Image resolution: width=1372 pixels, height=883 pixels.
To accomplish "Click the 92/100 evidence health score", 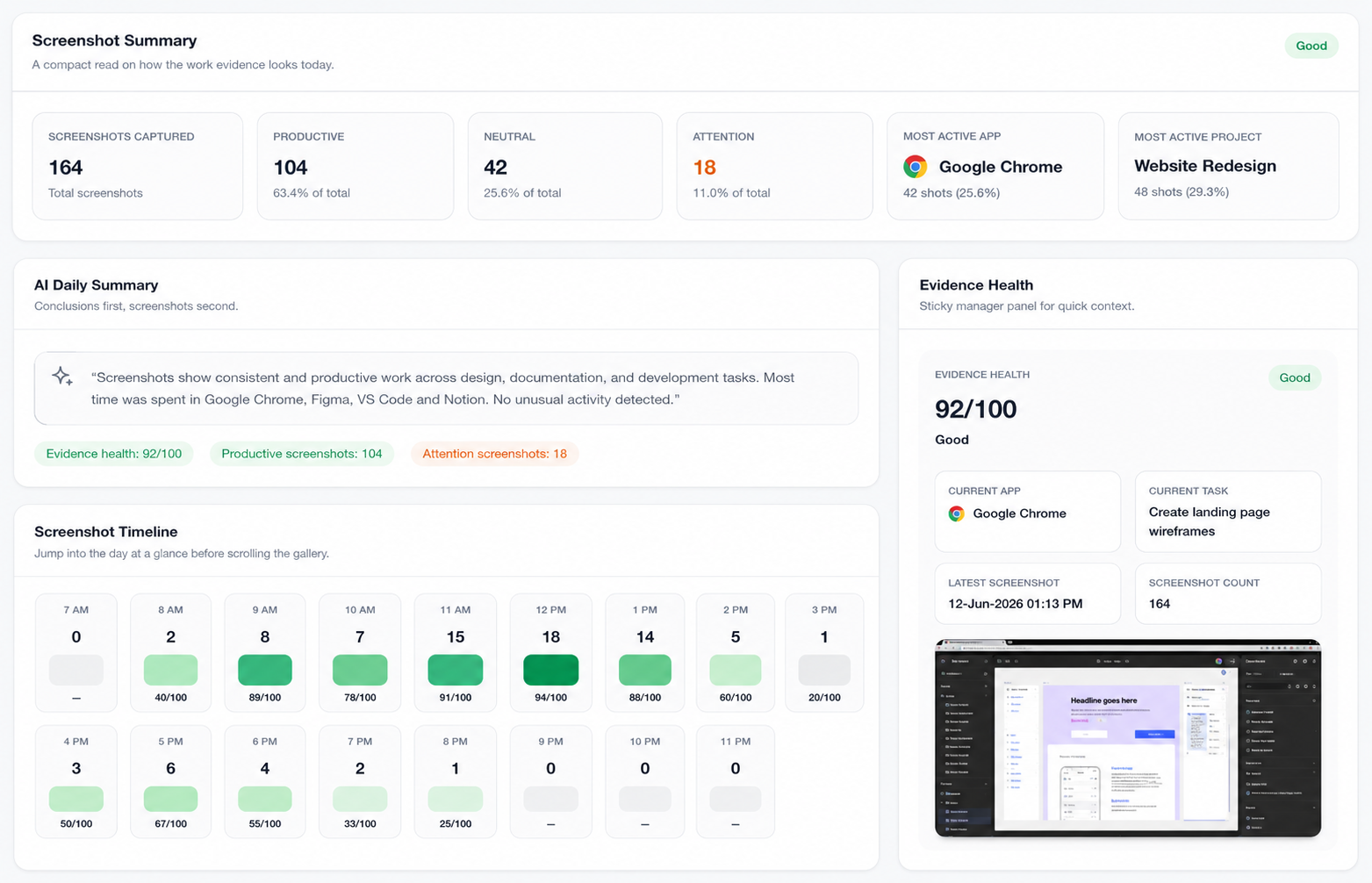I will point(976,409).
